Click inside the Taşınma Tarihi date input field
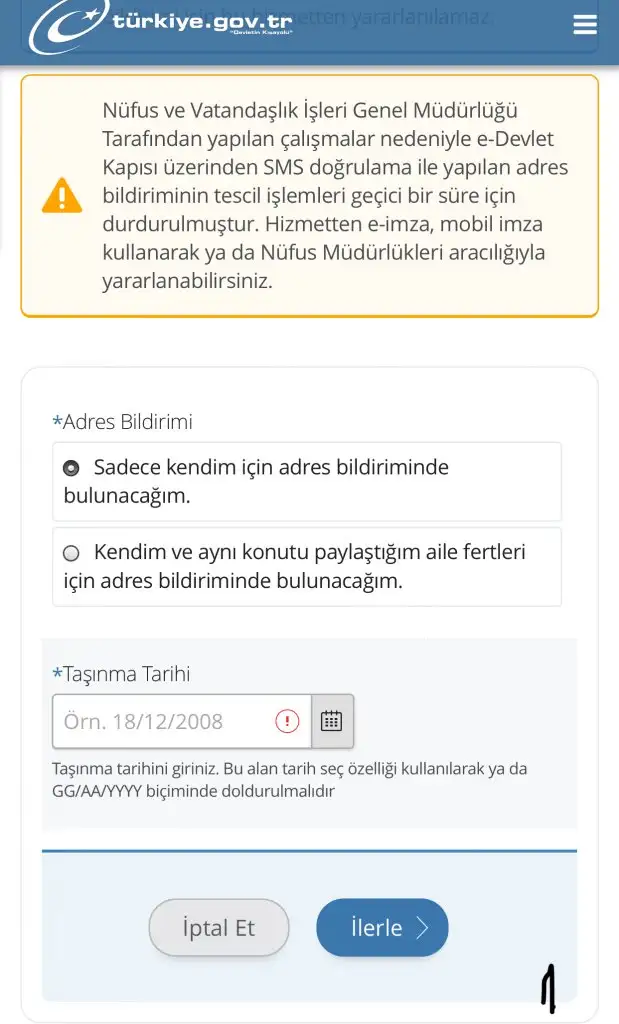 tap(160, 720)
